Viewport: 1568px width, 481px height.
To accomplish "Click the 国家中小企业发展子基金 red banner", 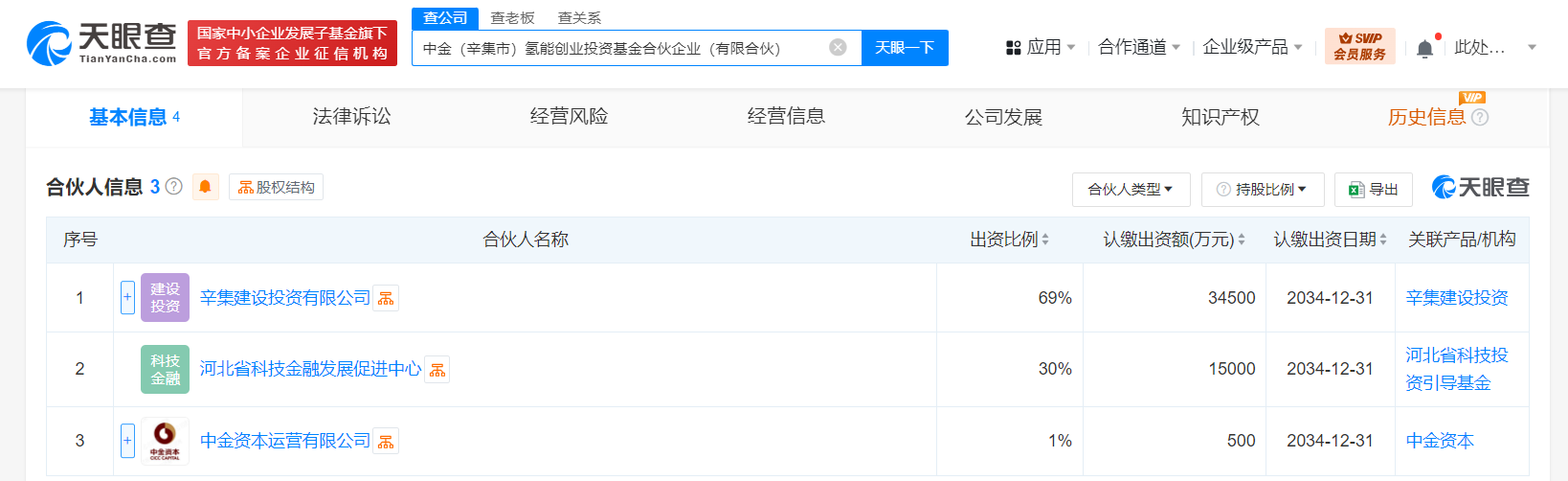I will [292, 43].
